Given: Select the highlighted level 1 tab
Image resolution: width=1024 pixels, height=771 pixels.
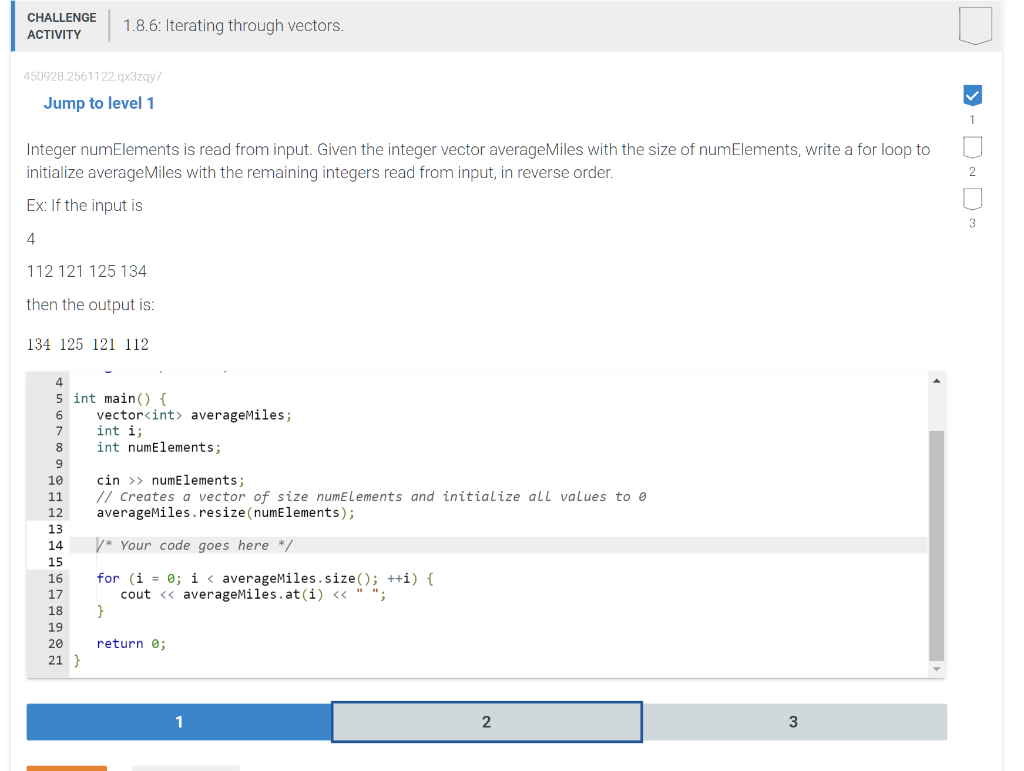Looking at the screenshot, I should (178, 721).
